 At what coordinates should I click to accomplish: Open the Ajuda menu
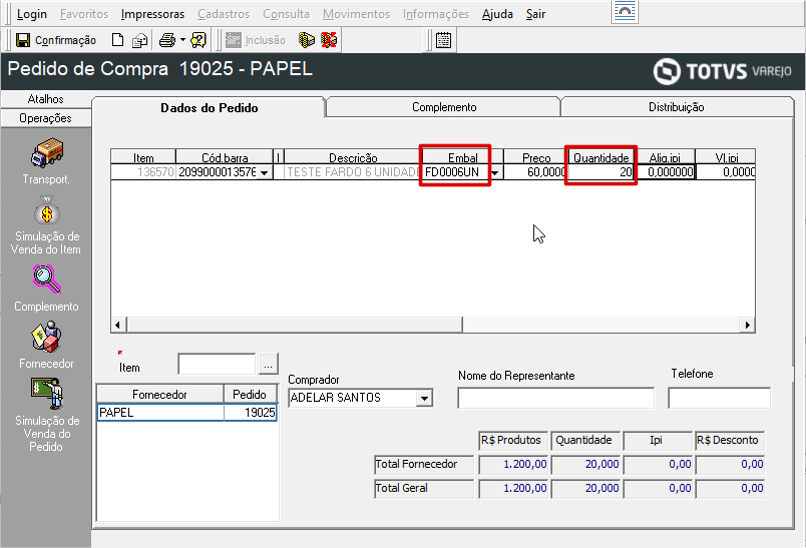[497, 14]
